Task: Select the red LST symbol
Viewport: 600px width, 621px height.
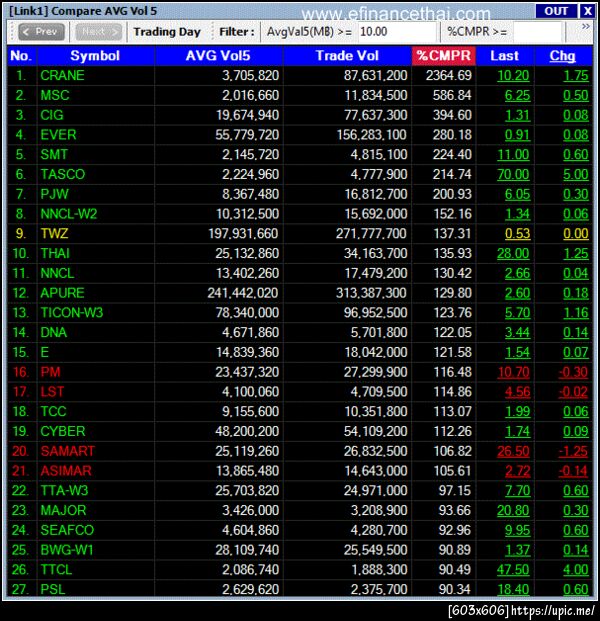Action: [x=52, y=392]
